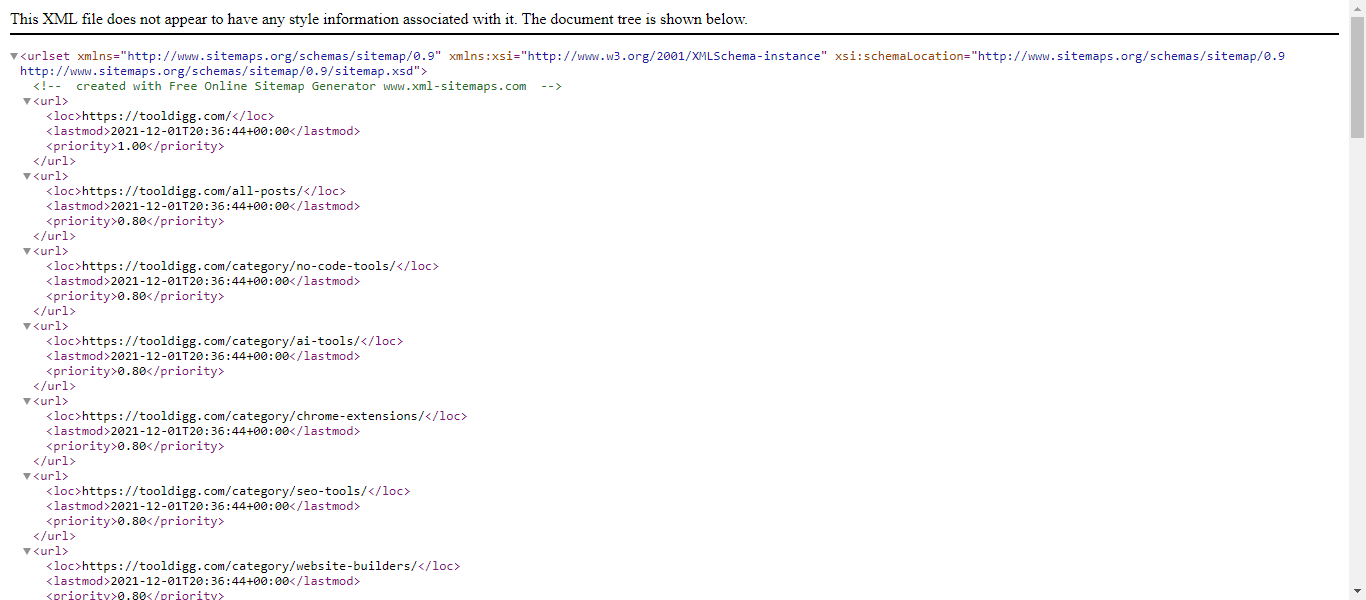
Task: Click the vertical scrollbar thumb
Action: (x=1357, y=77)
